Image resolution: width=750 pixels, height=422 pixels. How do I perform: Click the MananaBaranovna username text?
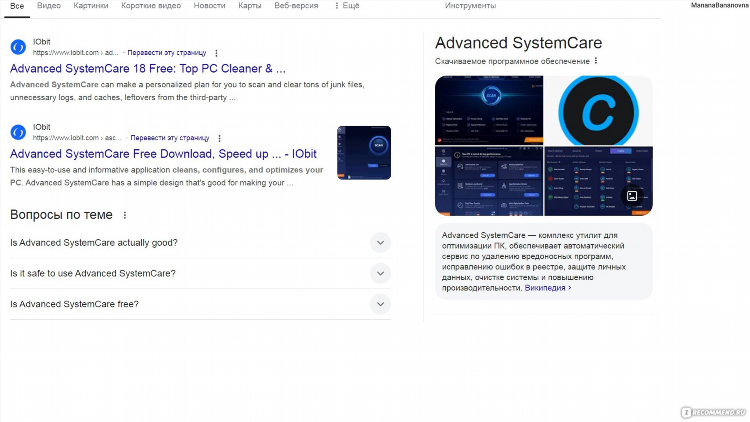pos(719,5)
